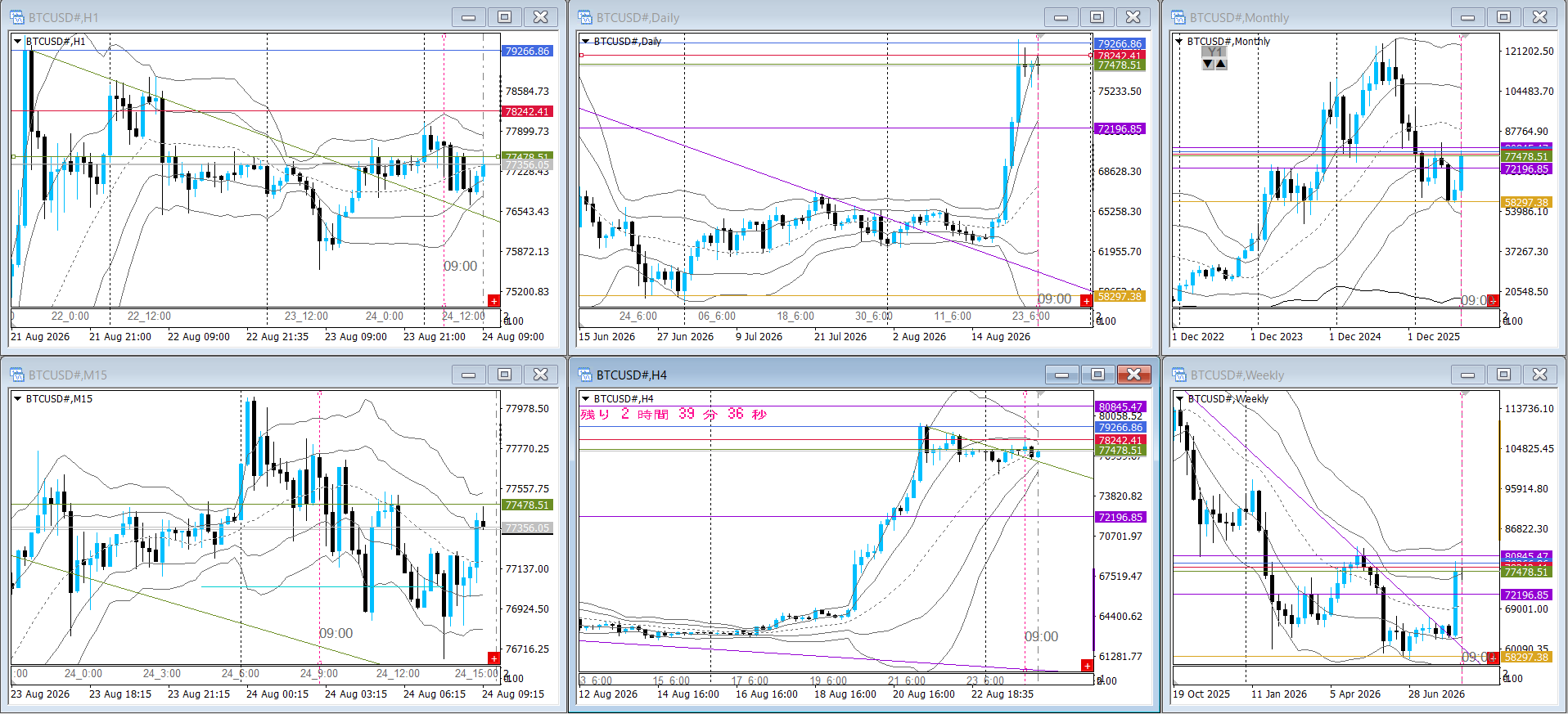
Task: Minimize the BTCUSD#,H4 chart window
Action: [1062, 375]
